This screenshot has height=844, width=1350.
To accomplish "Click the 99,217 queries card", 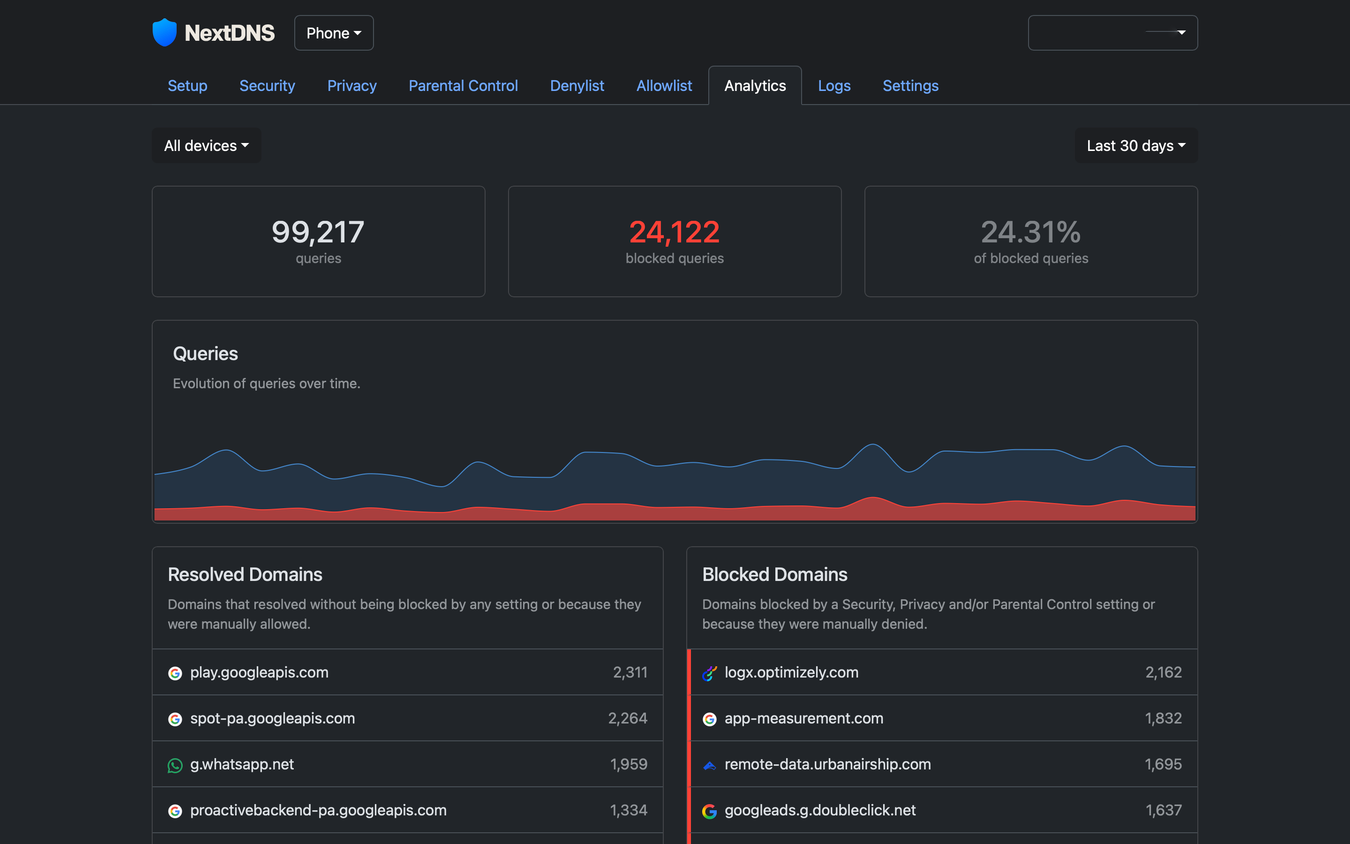I will click(318, 241).
